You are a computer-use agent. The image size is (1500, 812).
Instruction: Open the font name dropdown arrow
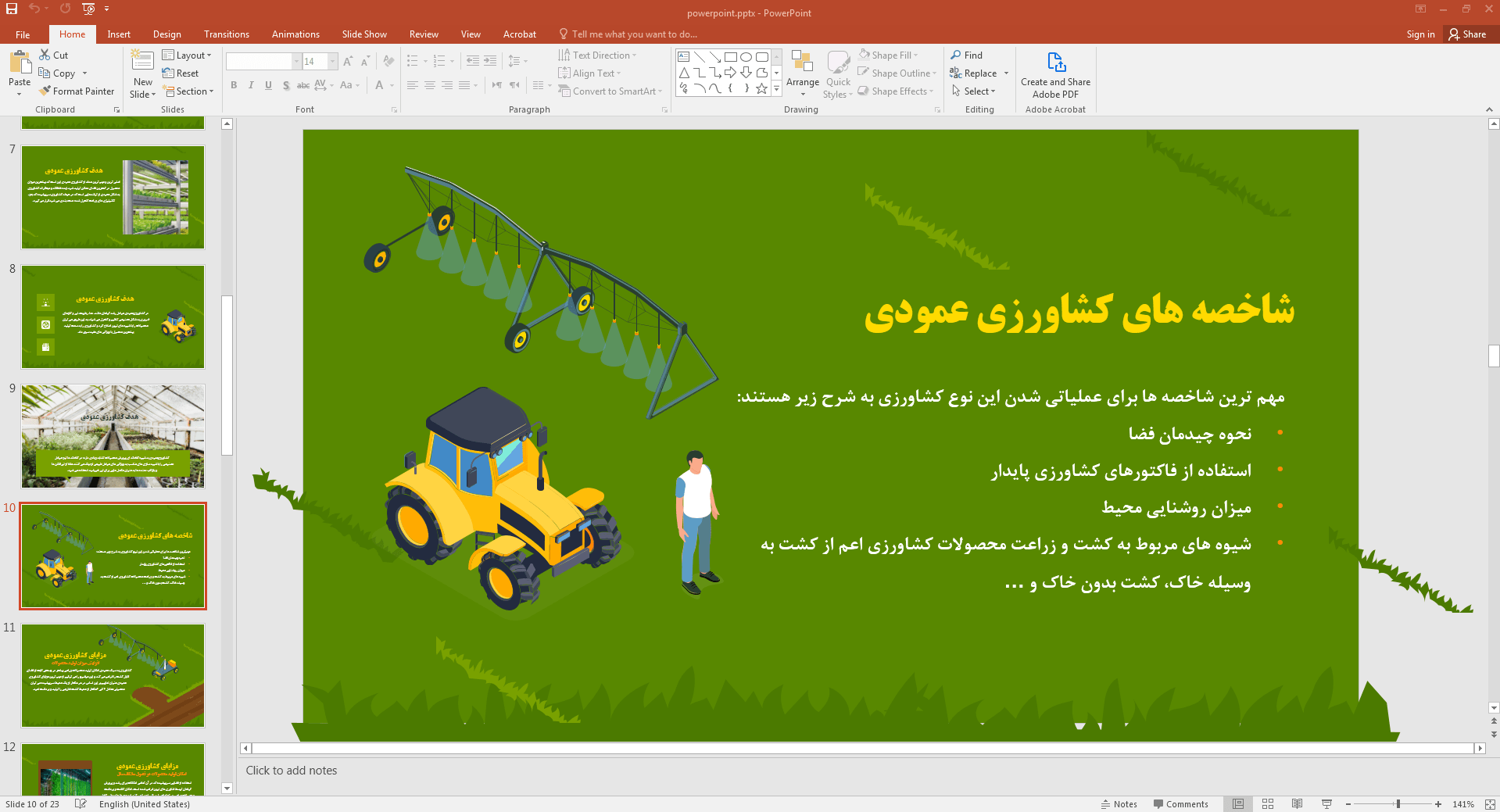(x=297, y=61)
